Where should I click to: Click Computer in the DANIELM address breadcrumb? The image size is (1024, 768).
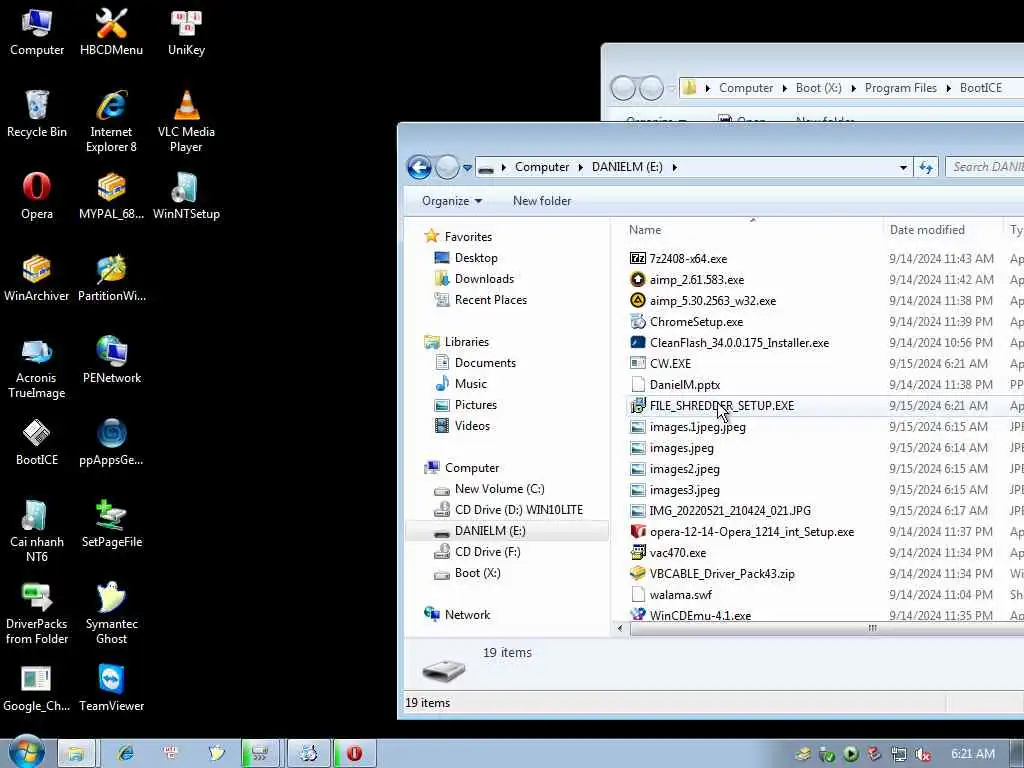pyautogui.click(x=542, y=167)
